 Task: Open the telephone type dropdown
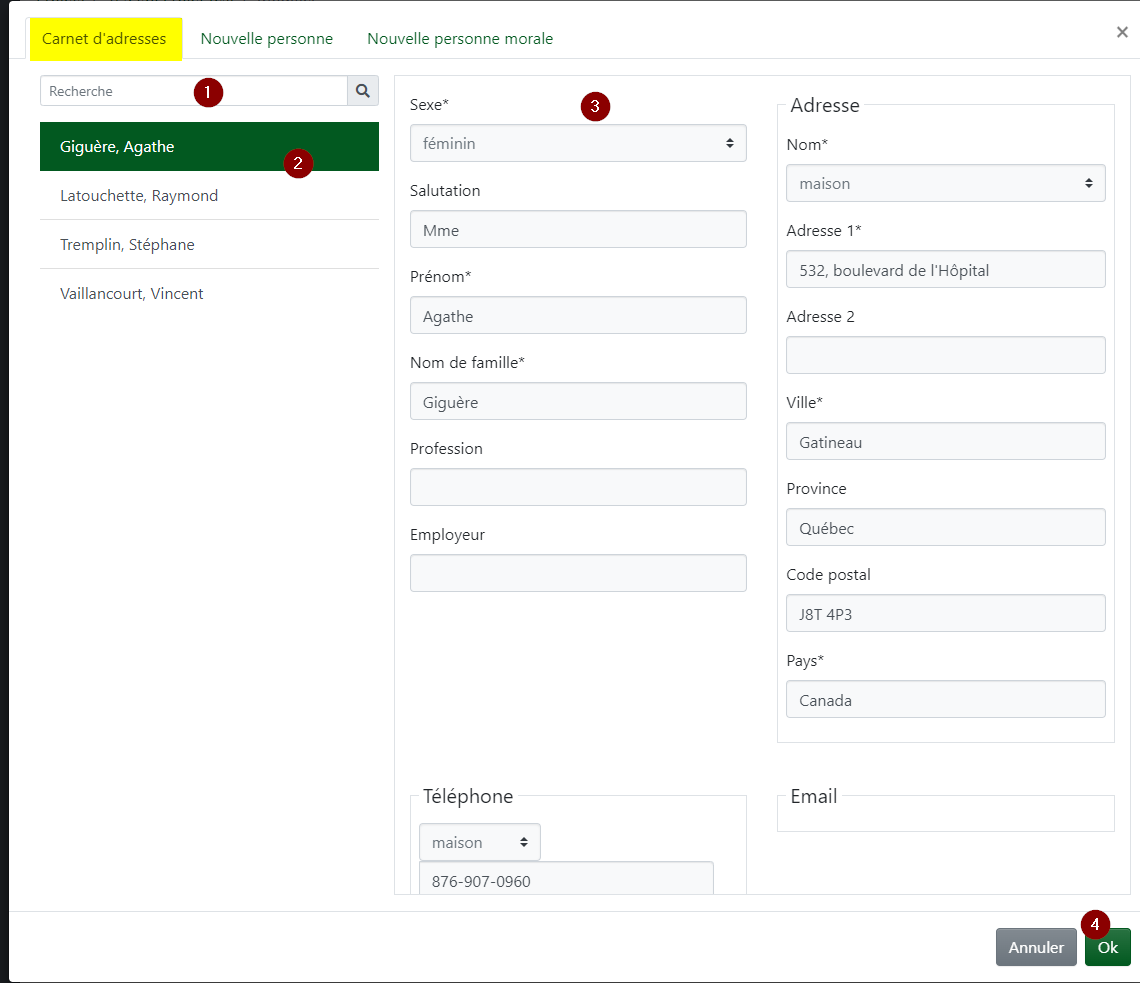click(479, 843)
